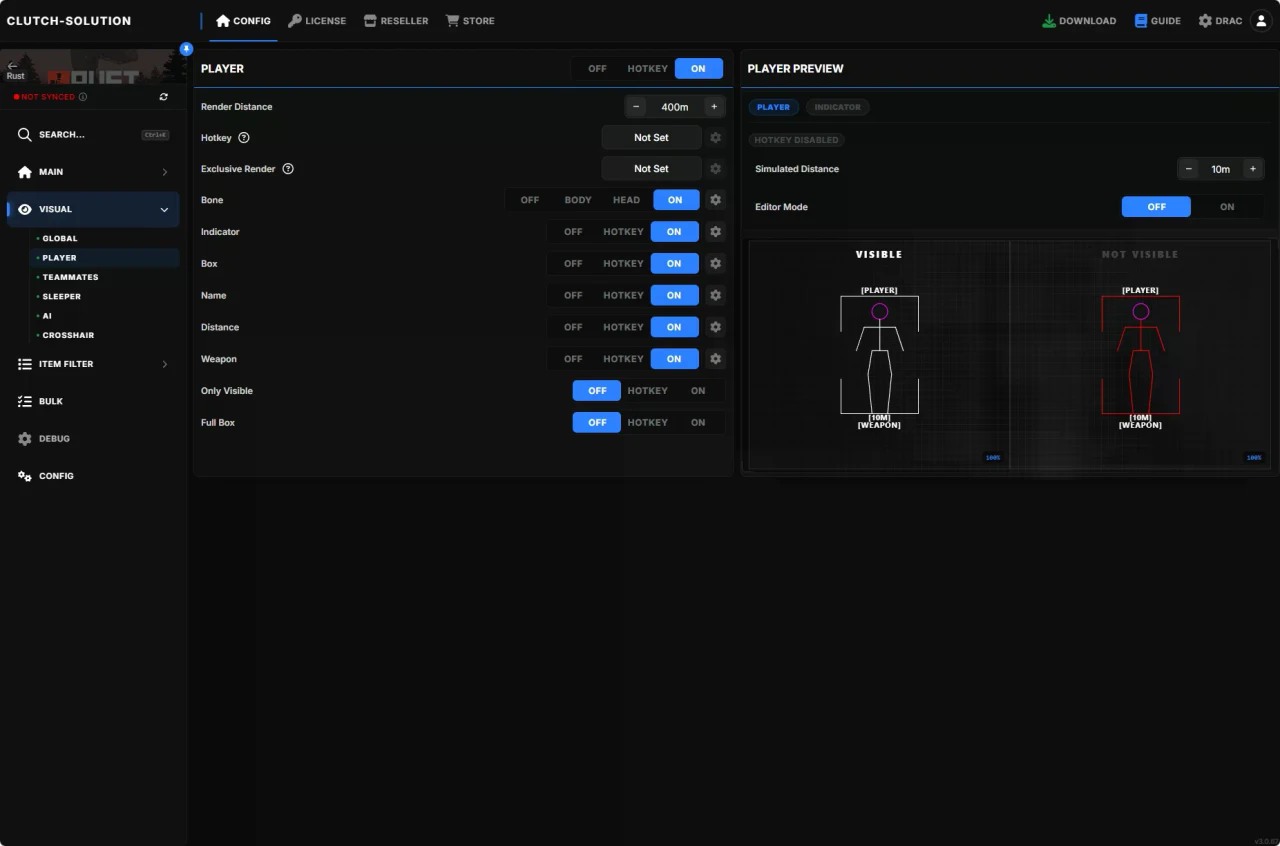Viewport: 1280px width, 846px height.
Task: Turn Indicator OFF
Action: [x=573, y=232]
